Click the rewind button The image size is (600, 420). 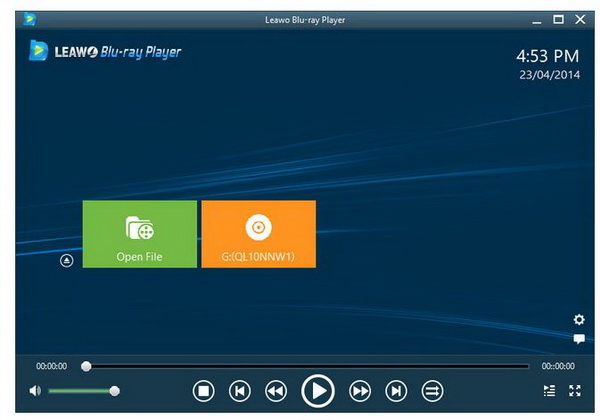click(276, 391)
